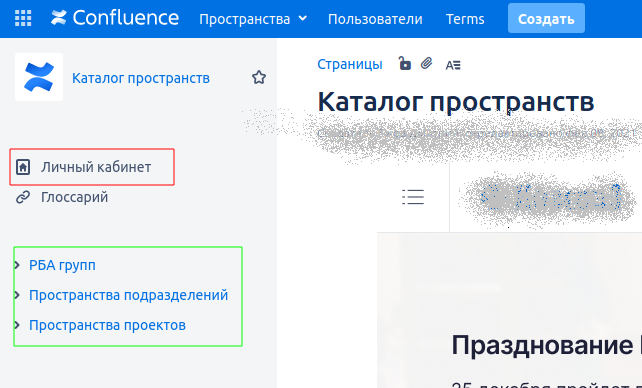Viewport: 642px width, 388px height.
Task: Open the Terms menu item
Action: pyautogui.click(x=465, y=19)
